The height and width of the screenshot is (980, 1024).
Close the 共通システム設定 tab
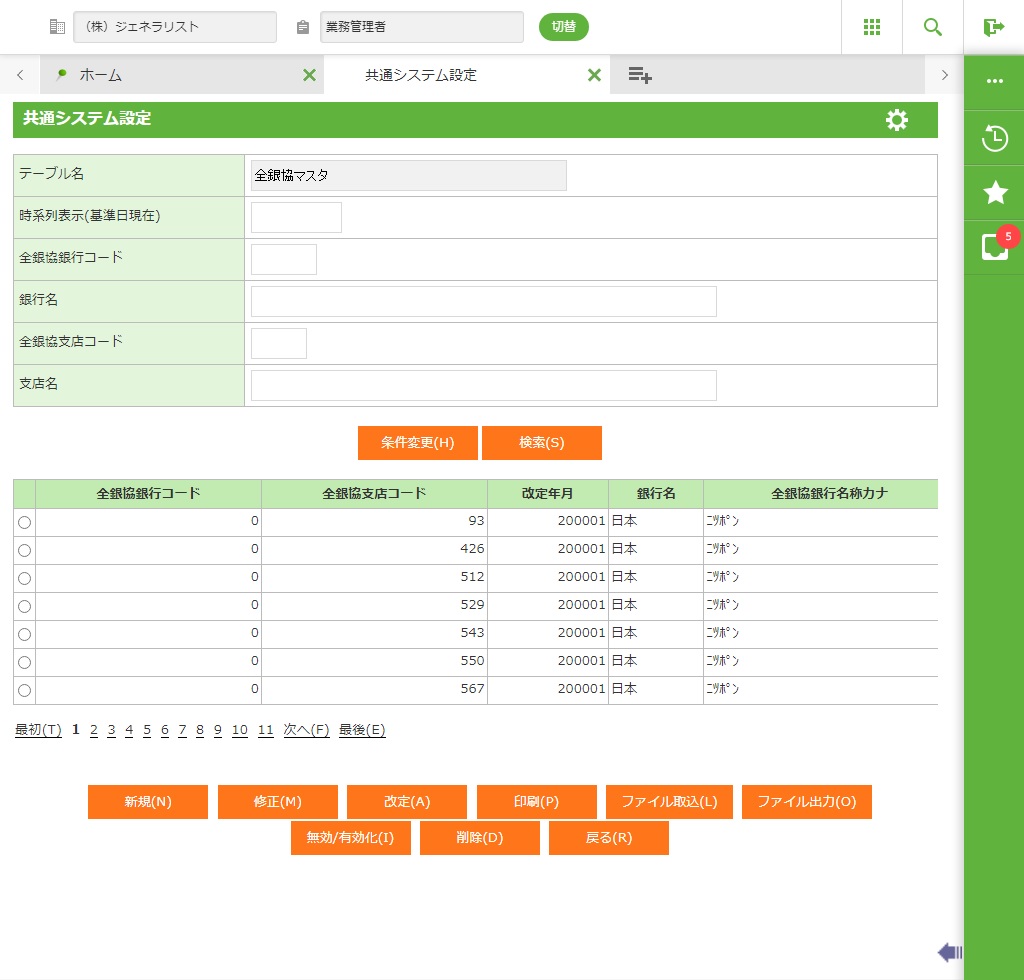pyautogui.click(x=594, y=75)
